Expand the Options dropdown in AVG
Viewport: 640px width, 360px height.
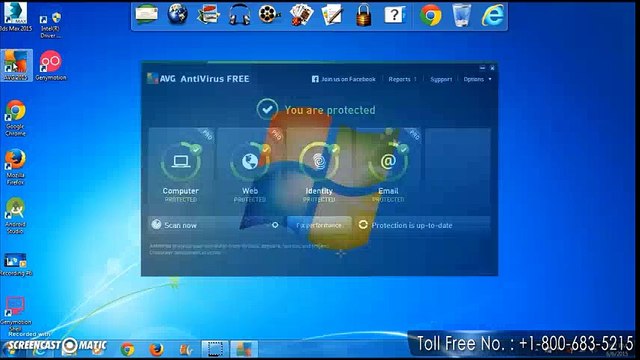click(477, 79)
